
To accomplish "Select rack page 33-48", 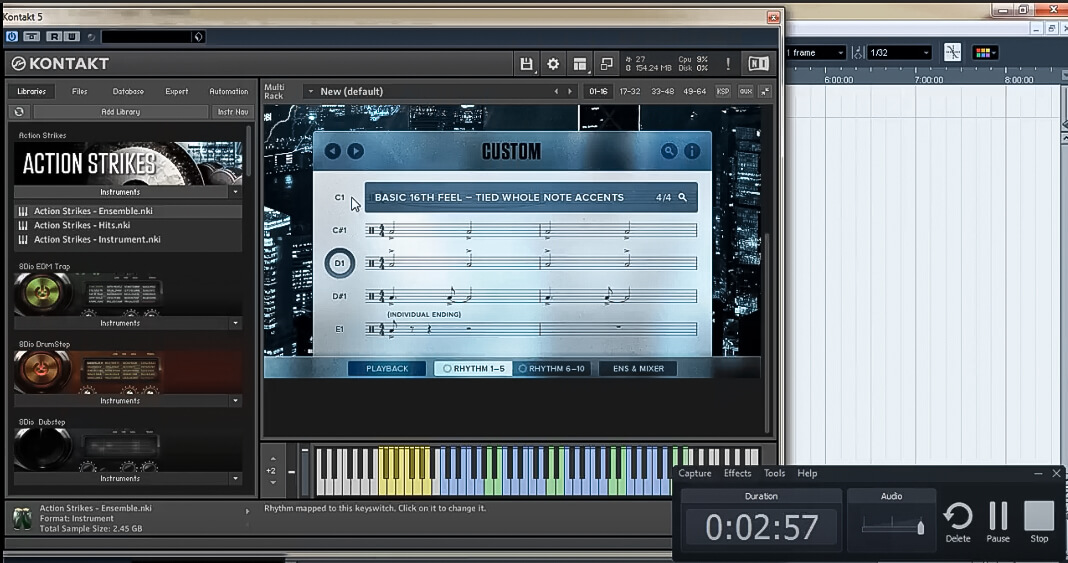I will pyautogui.click(x=662, y=91).
